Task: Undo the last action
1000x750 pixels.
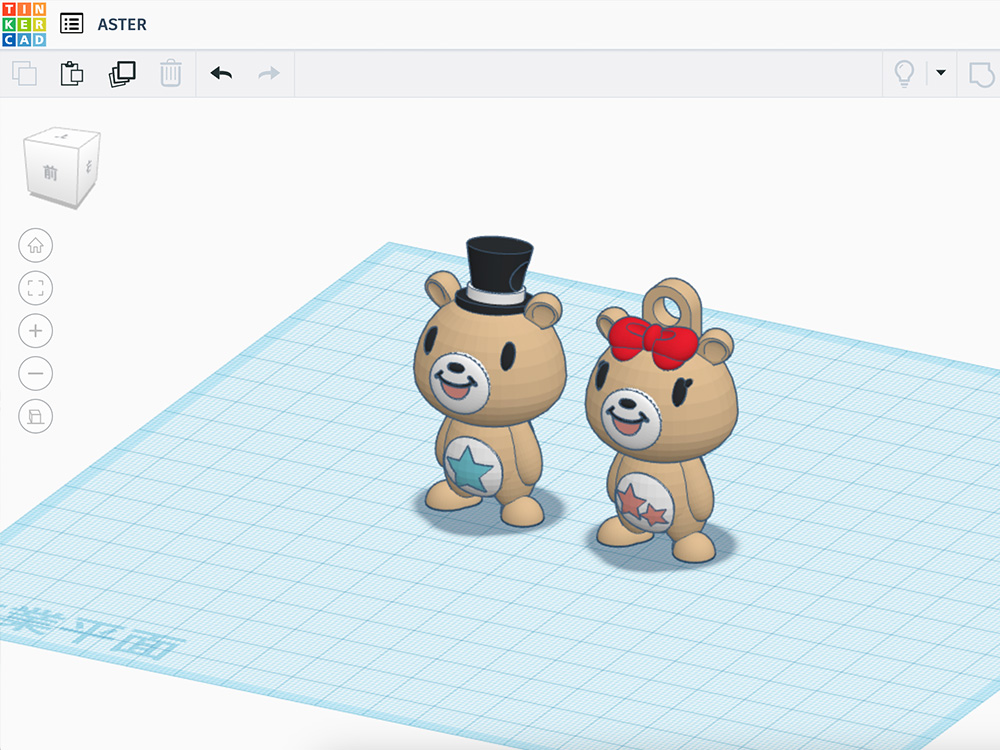Action: click(221, 73)
